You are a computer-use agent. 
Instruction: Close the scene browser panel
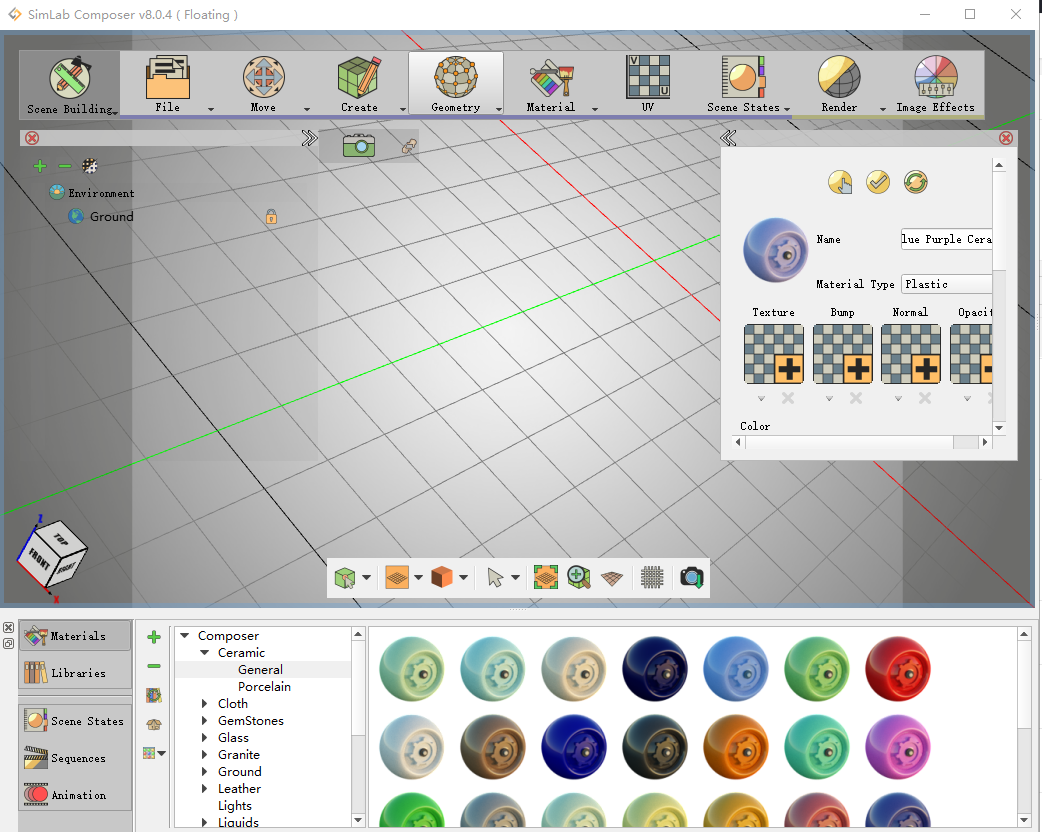32,138
